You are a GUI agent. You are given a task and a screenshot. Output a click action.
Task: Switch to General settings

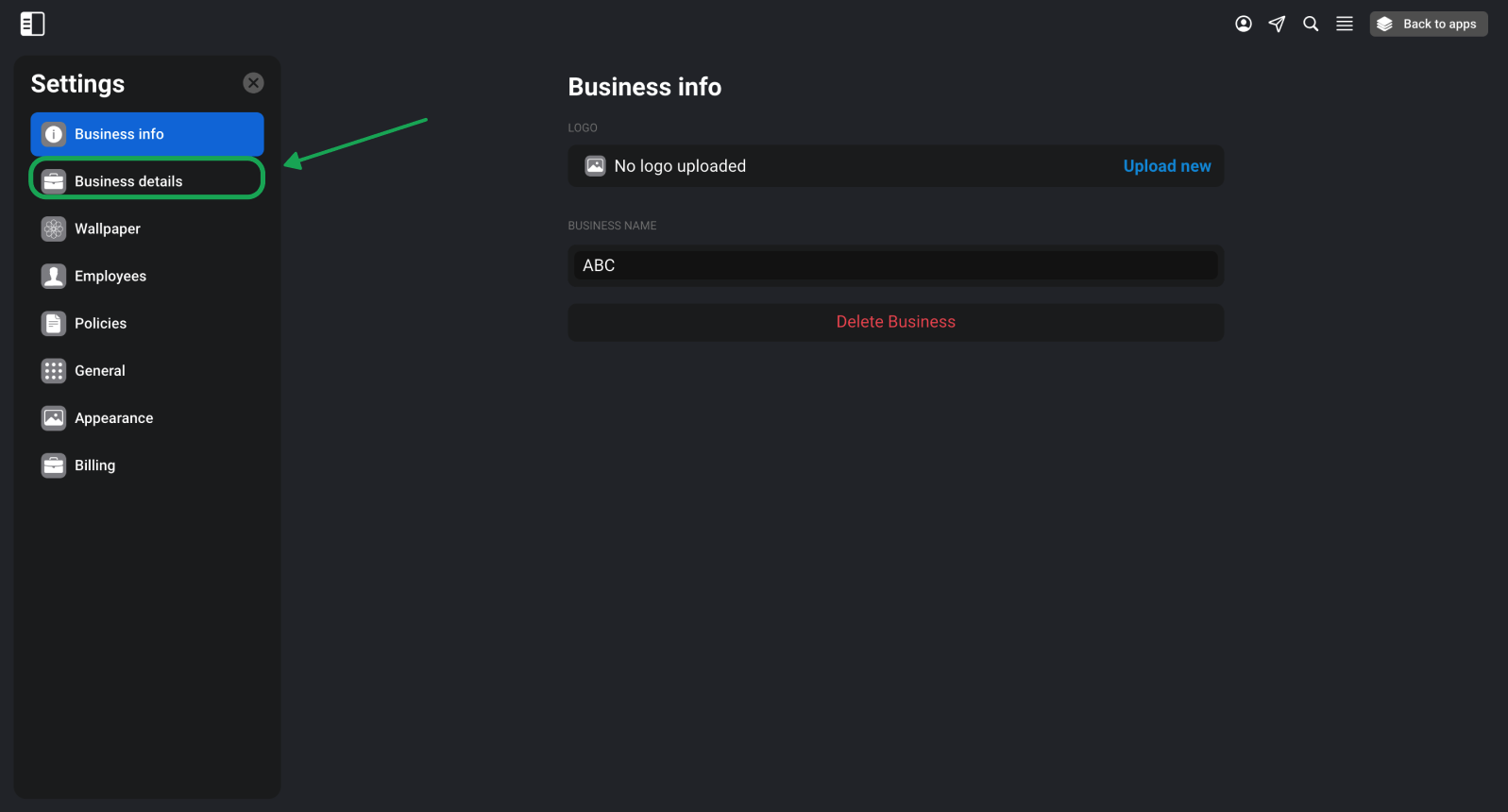(x=147, y=370)
